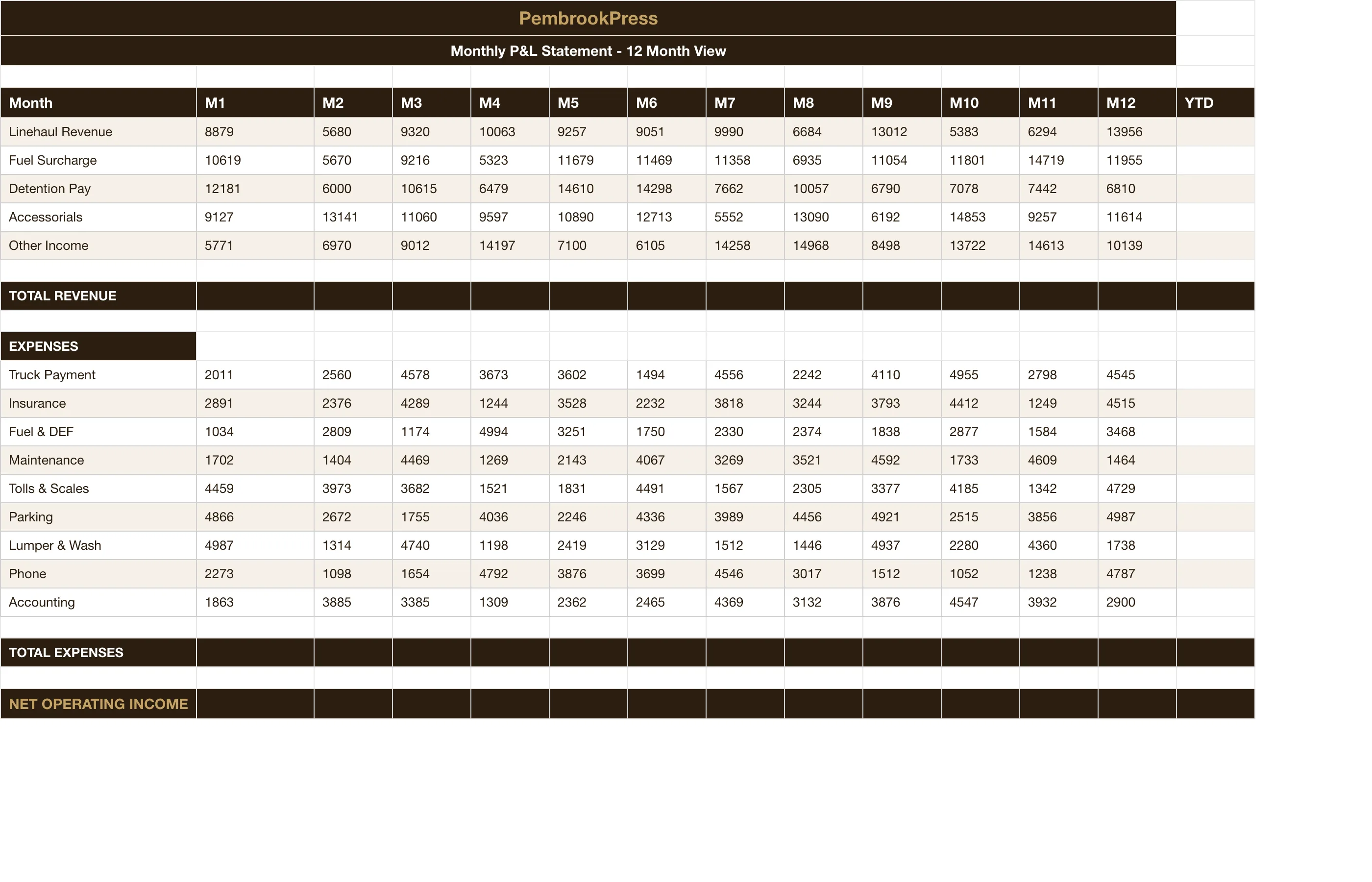Image resolution: width=1372 pixels, height=882 pixels.
Task: Click the Lumper & Wash row label
Action: coord(98,545)
